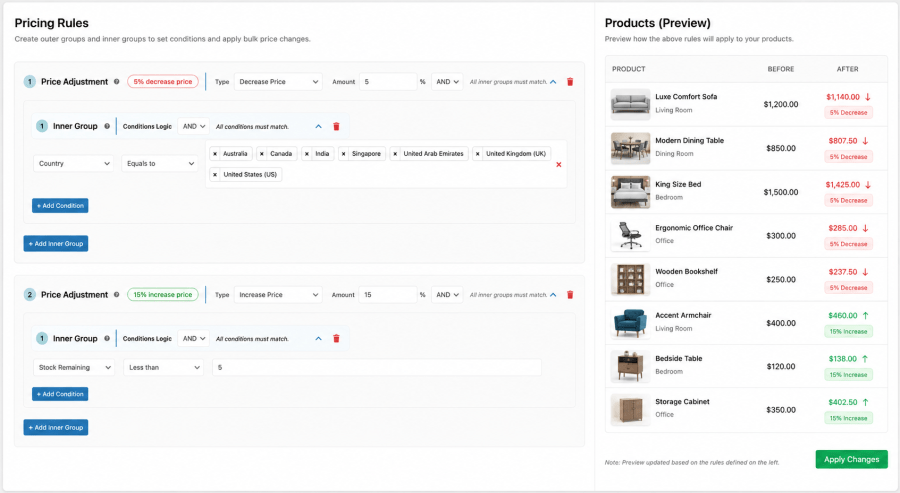The width and height of the screenshot is (900, 493).
Task: Click the Bedside Table product name
Action: coord(678,358)
